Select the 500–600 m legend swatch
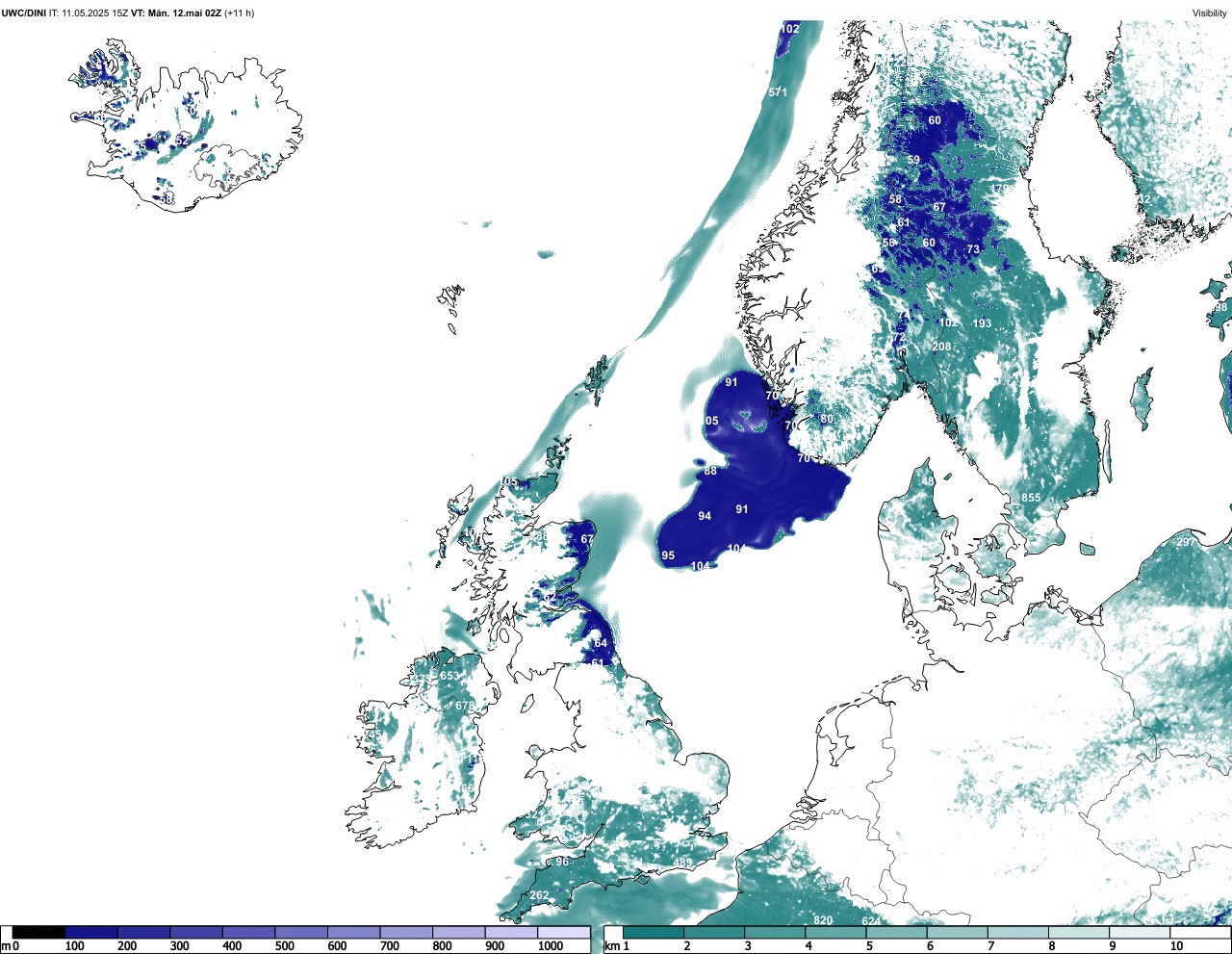1232x954 pixels. click(301, 933)
